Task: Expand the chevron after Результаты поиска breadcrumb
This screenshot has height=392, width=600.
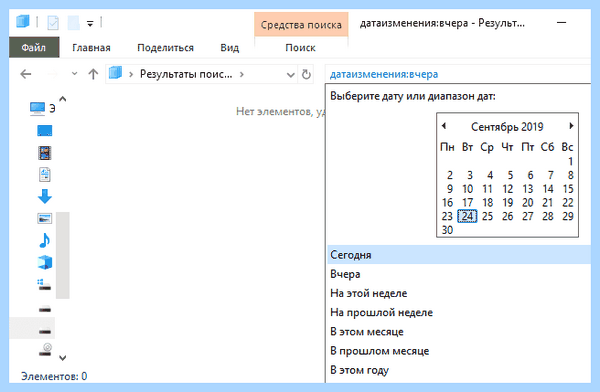Action: [241, 74]
